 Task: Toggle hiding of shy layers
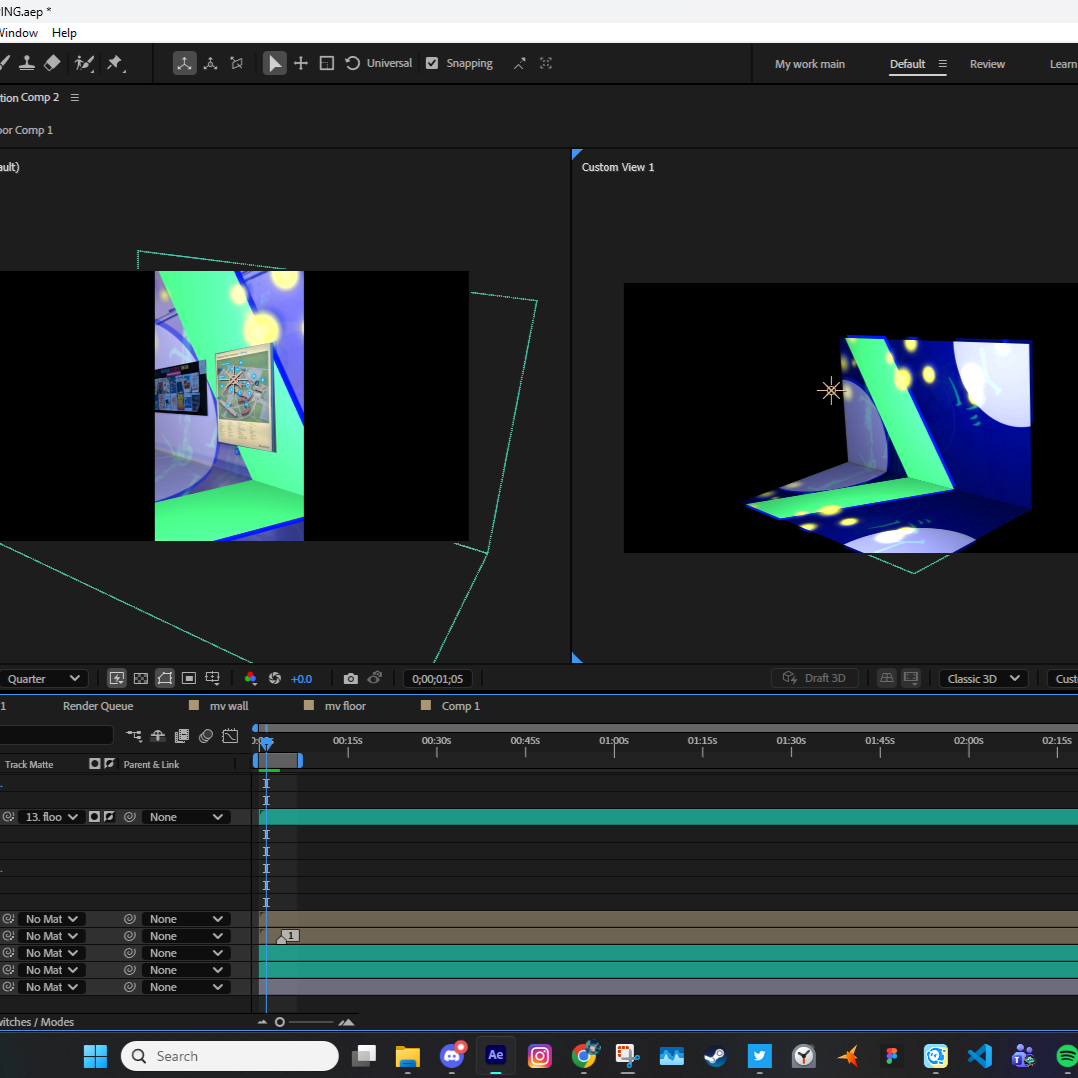[x=157, y=735]
